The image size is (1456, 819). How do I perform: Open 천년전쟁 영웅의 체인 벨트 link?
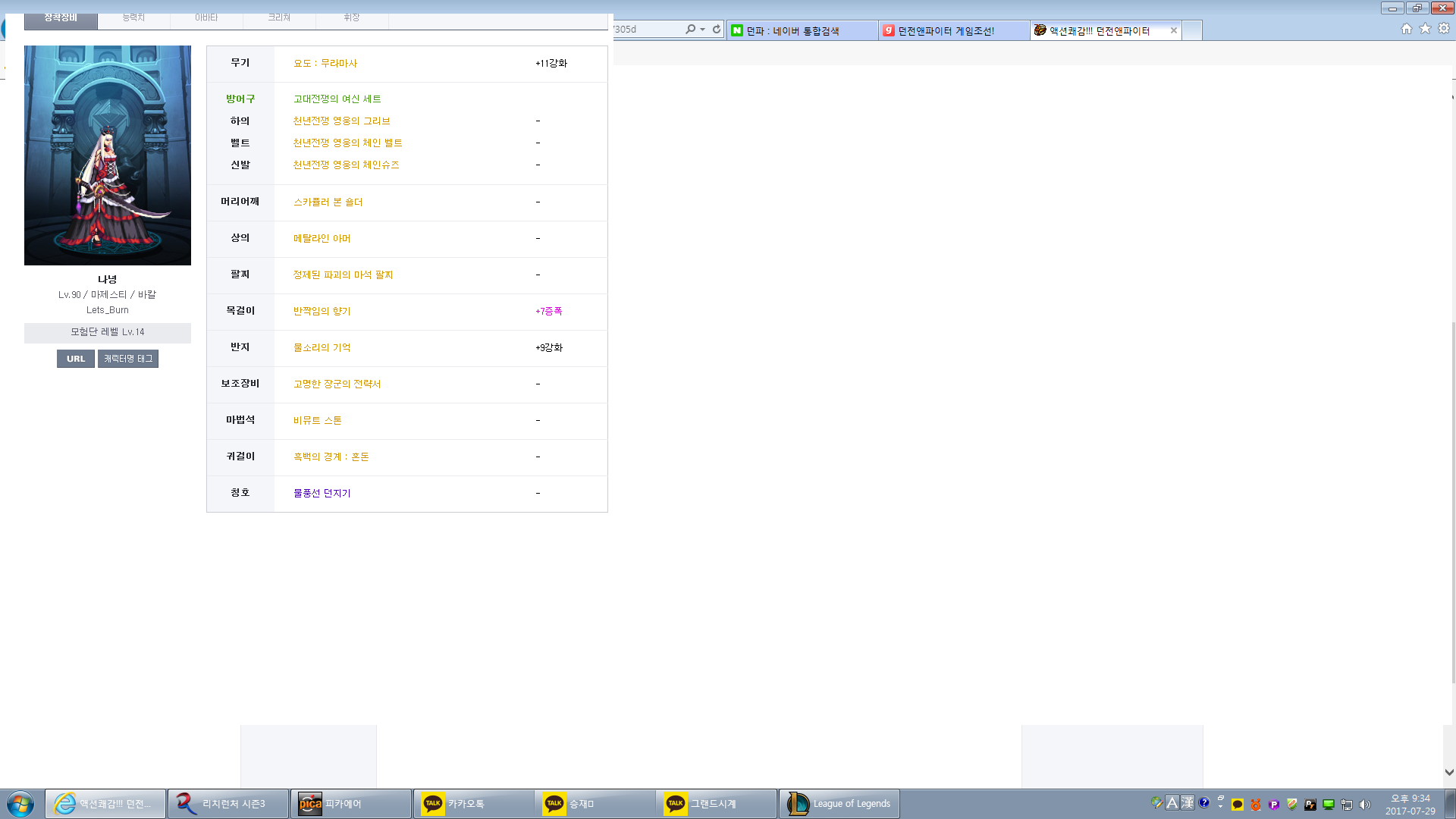pyautogui.click(x=347, y=143)
